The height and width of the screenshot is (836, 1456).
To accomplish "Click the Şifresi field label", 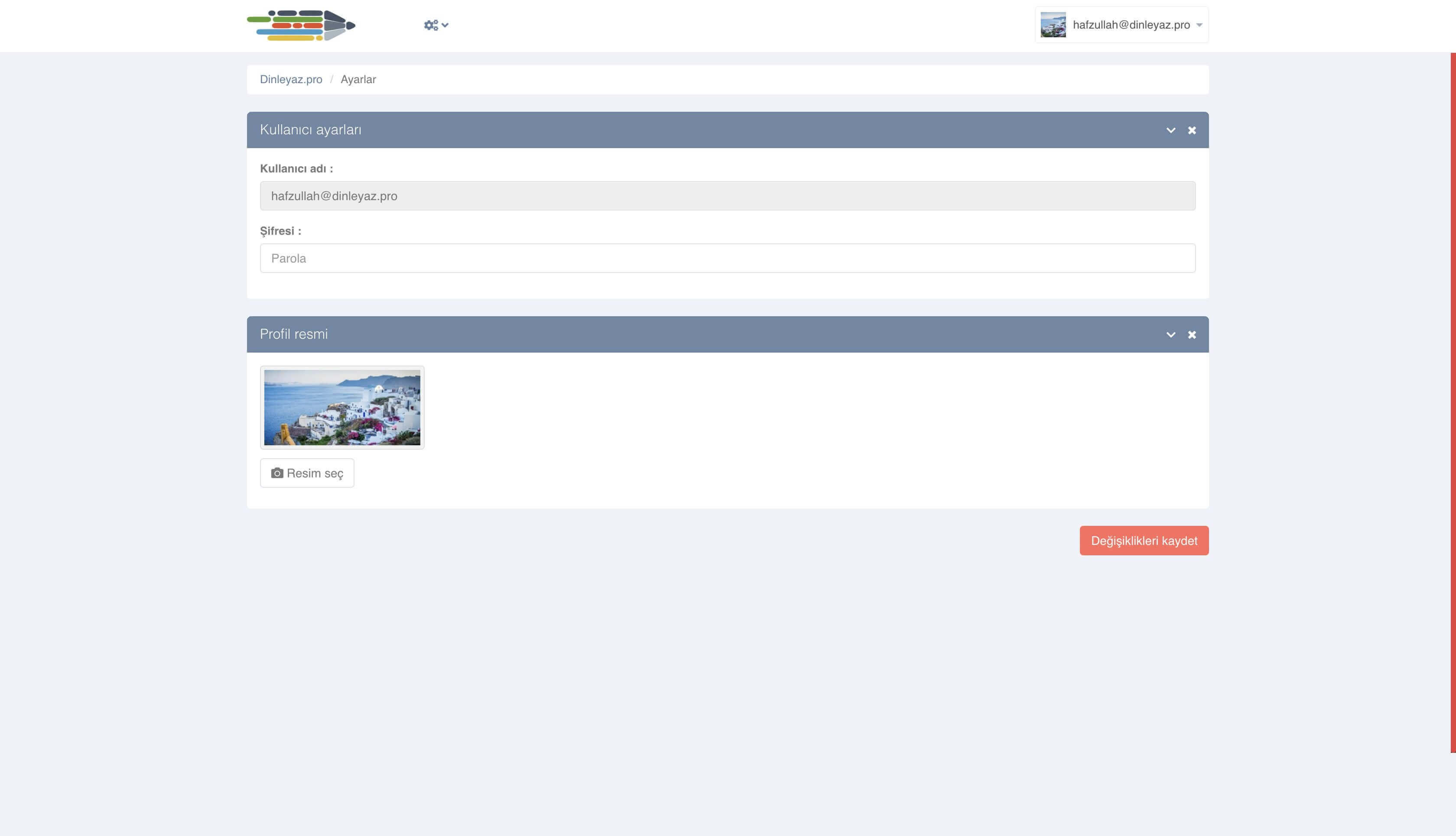I will [x=280, y=231].
